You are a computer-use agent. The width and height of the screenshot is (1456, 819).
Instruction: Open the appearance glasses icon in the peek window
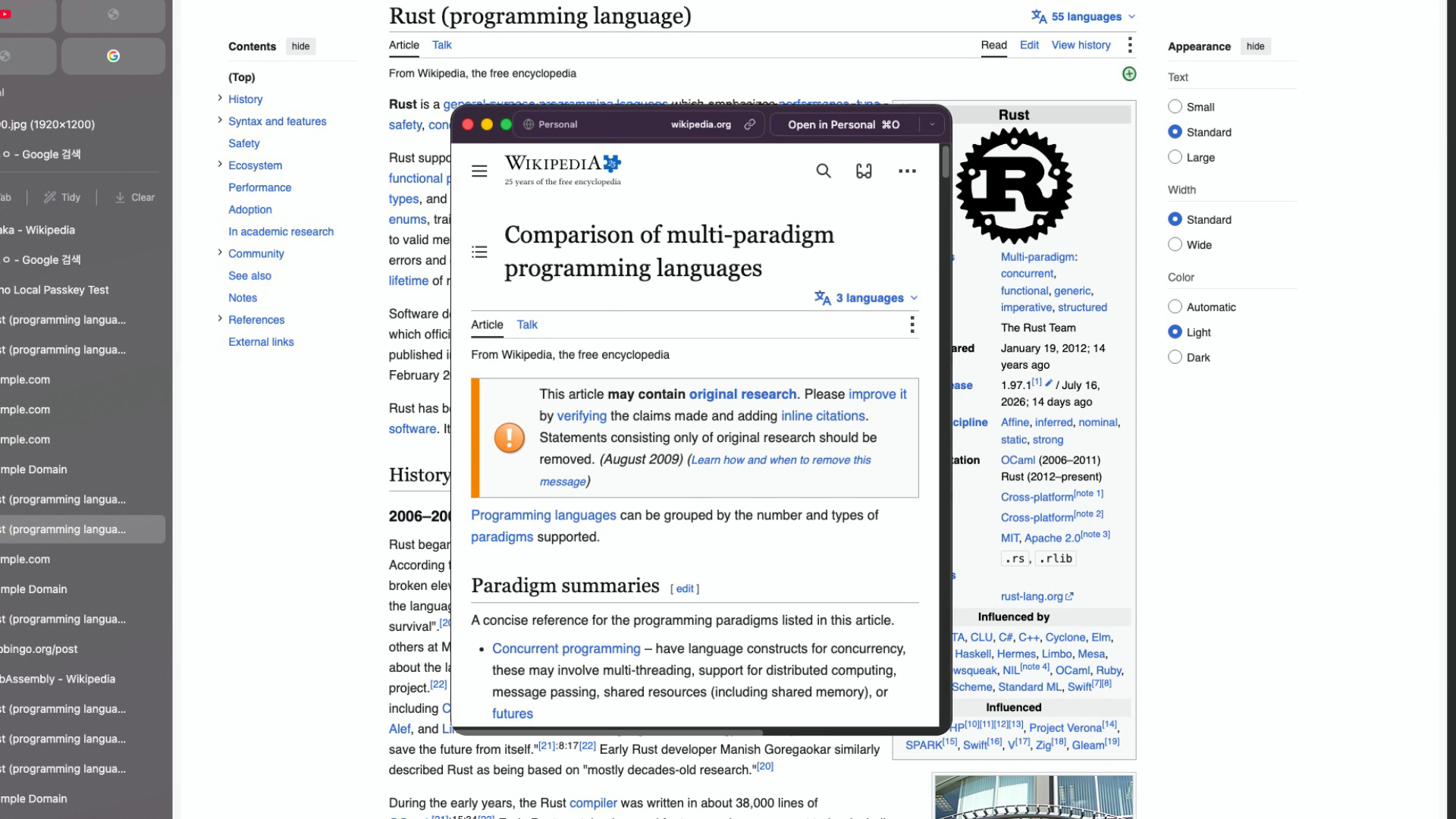click(864, 171)
